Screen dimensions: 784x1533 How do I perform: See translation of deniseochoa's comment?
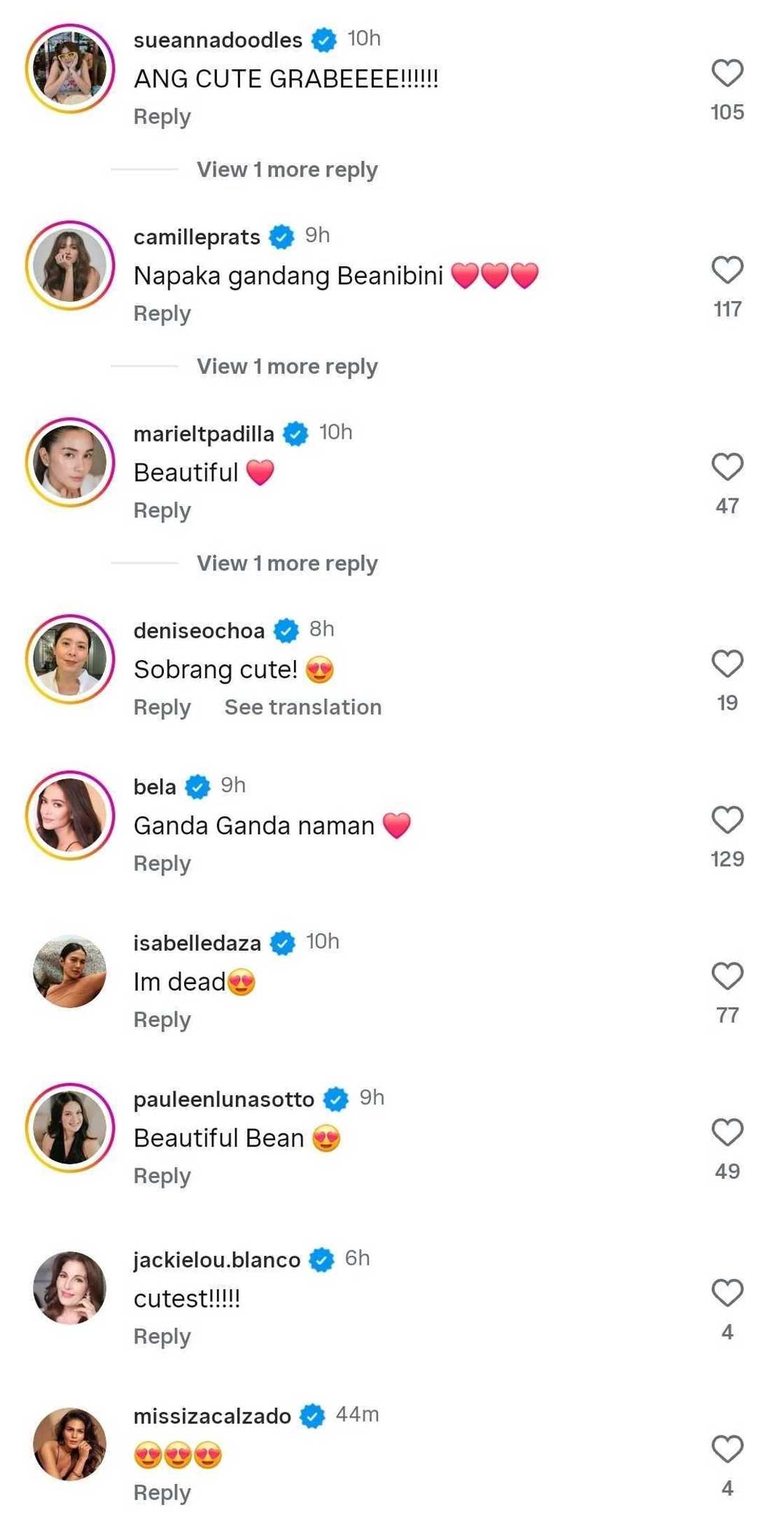tap(302, 707)
